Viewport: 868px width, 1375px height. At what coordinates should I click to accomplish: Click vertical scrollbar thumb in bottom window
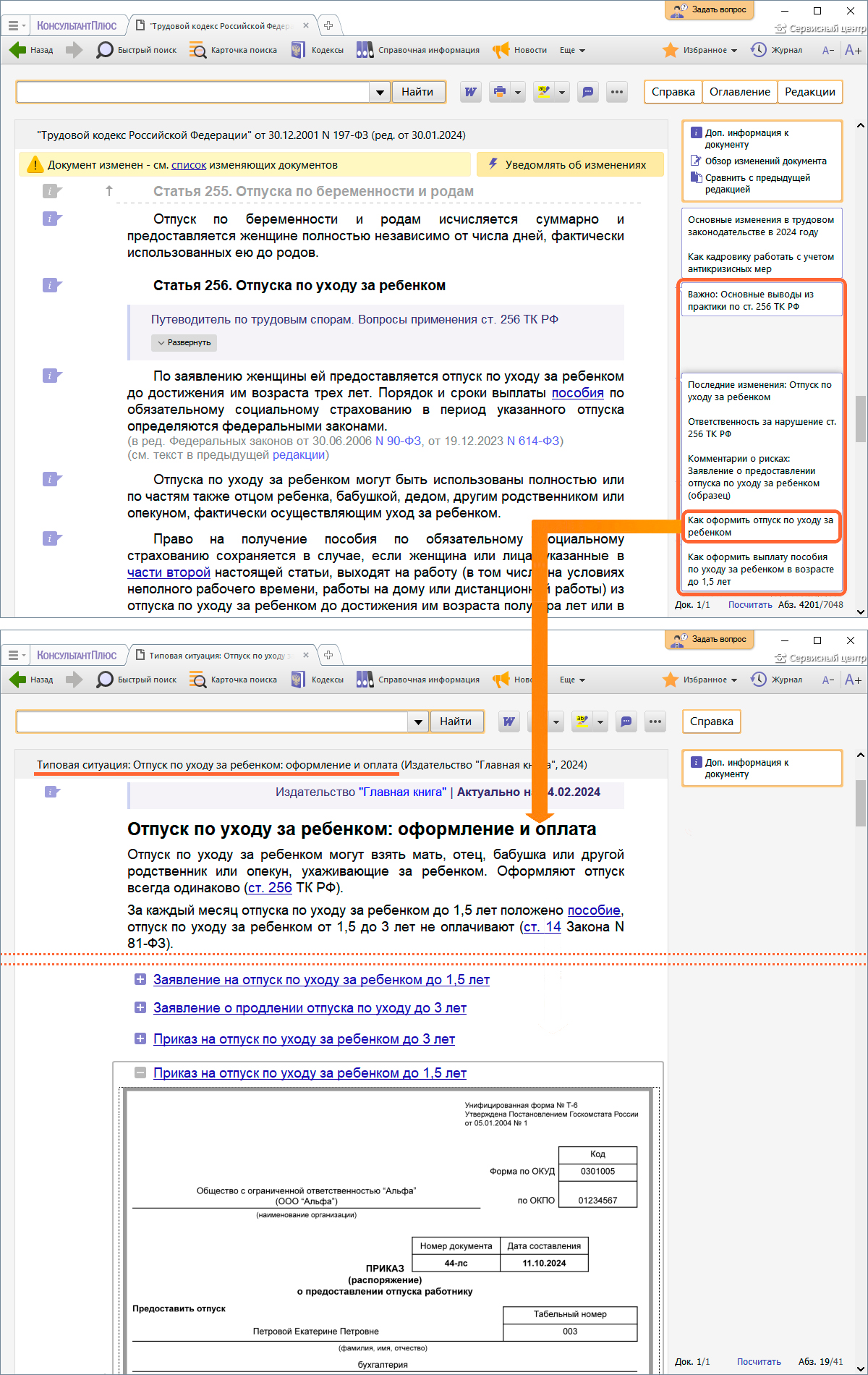click(861, 803)
